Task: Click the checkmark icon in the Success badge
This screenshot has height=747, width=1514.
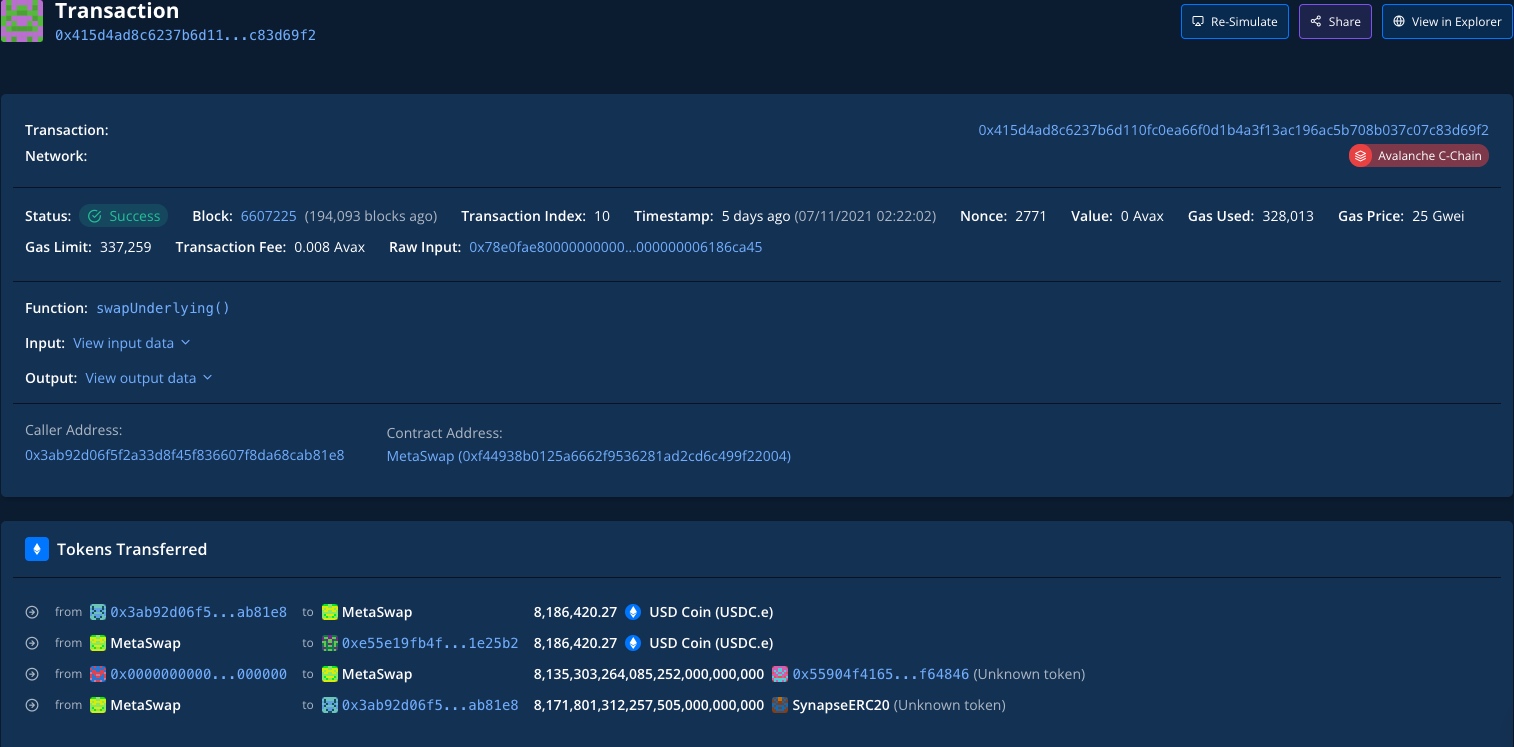Action: coord(95,216)
